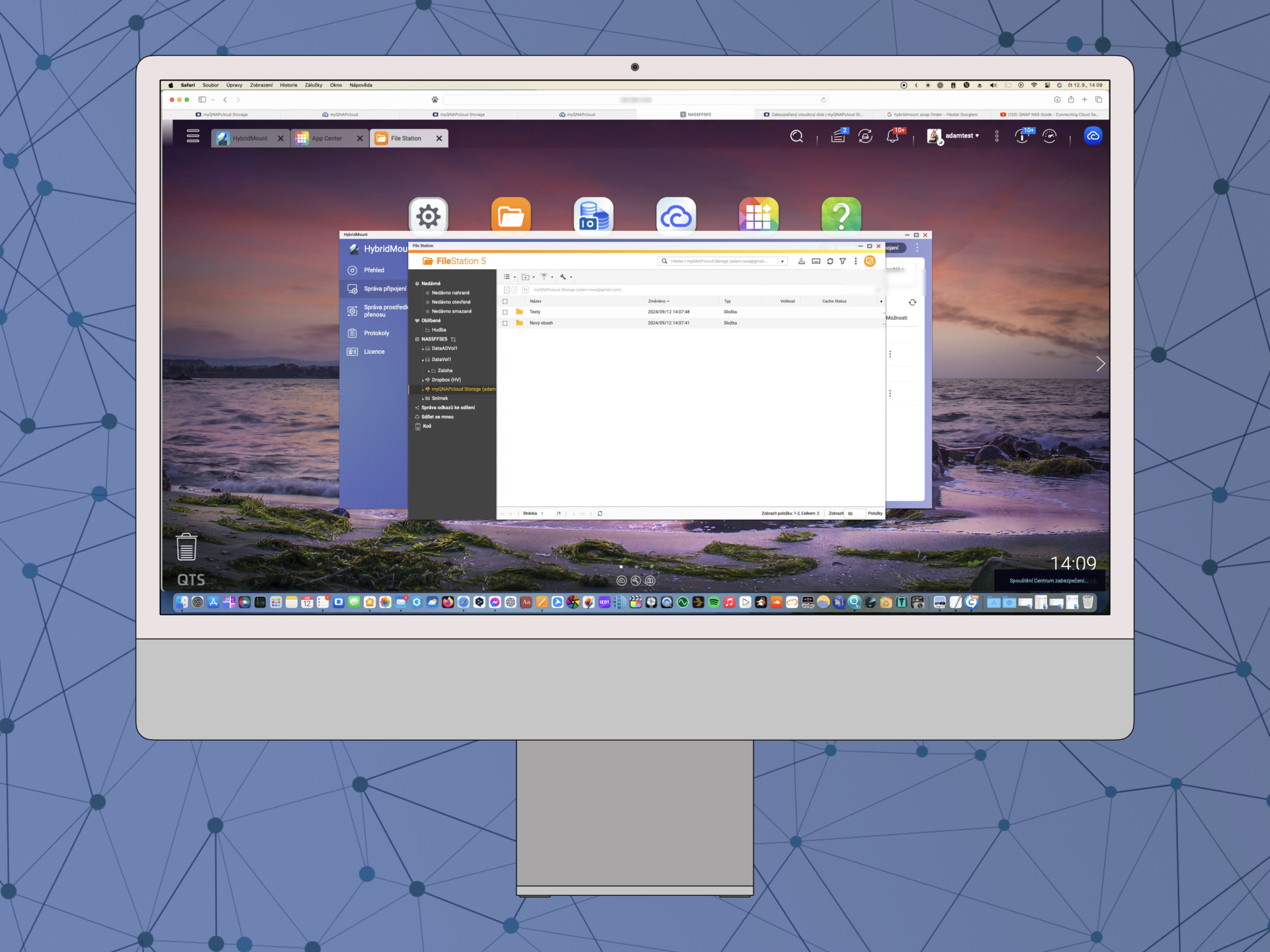Sort files by Změněno column
This screenshot has width=1270, height=952.
(657, 301)
